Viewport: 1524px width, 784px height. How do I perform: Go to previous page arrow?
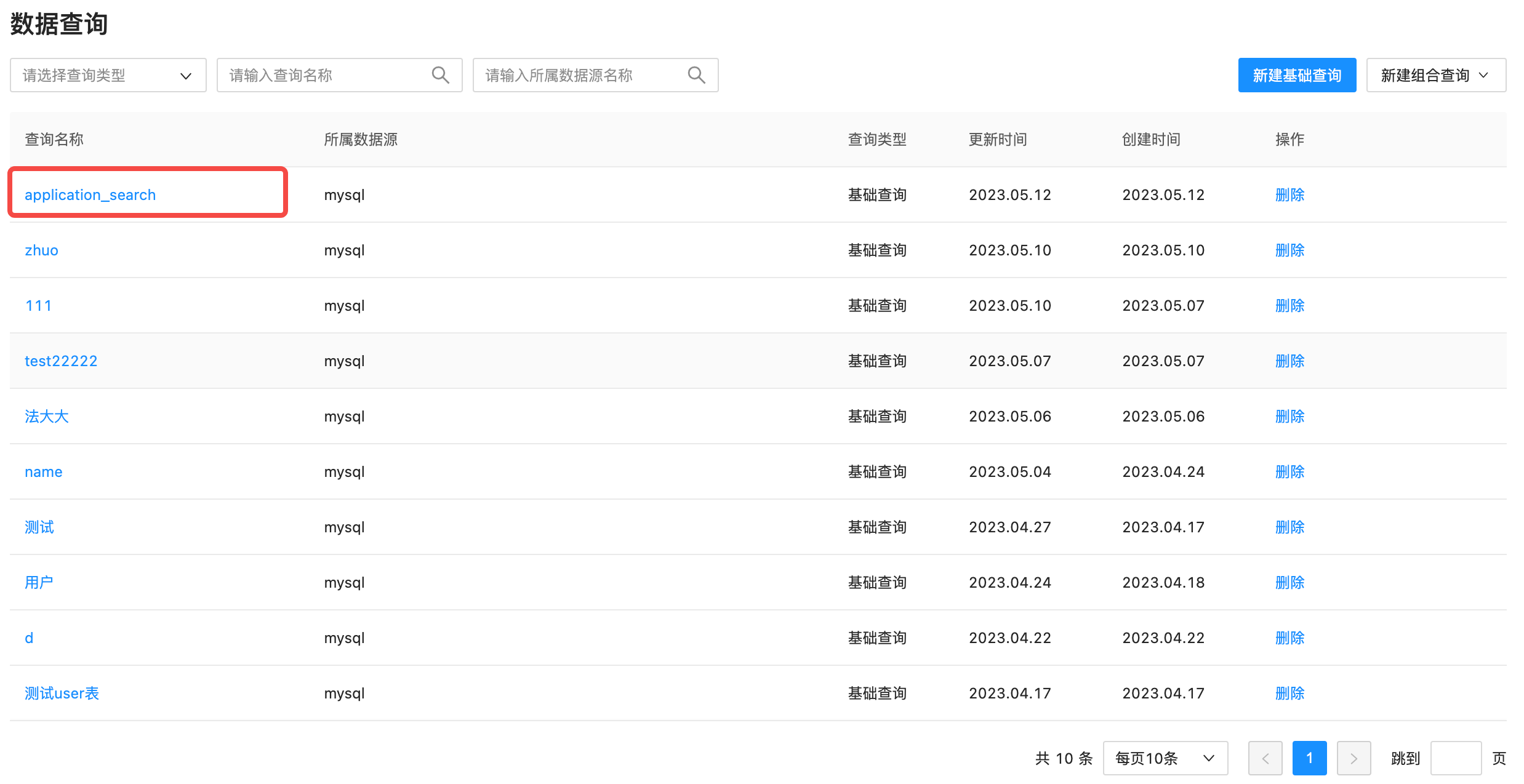1265,758
